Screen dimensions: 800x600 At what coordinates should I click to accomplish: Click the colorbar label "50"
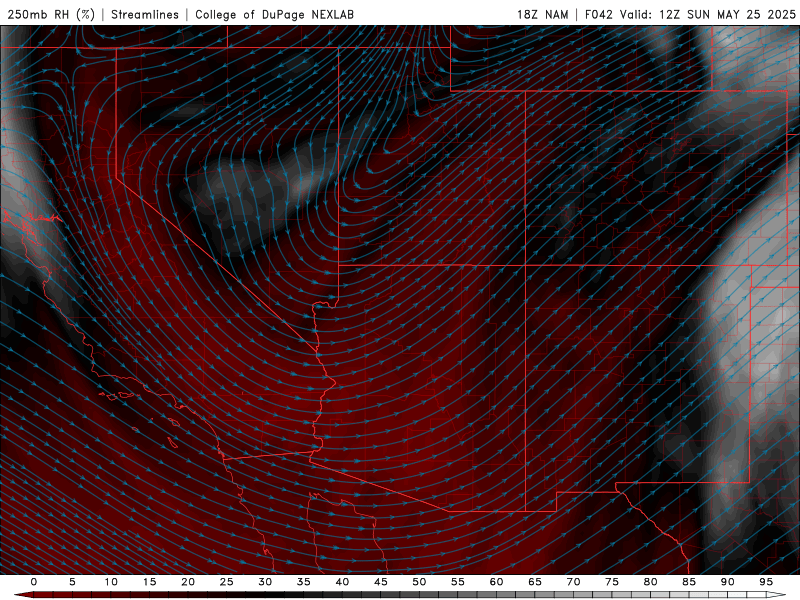pos(419,582)
